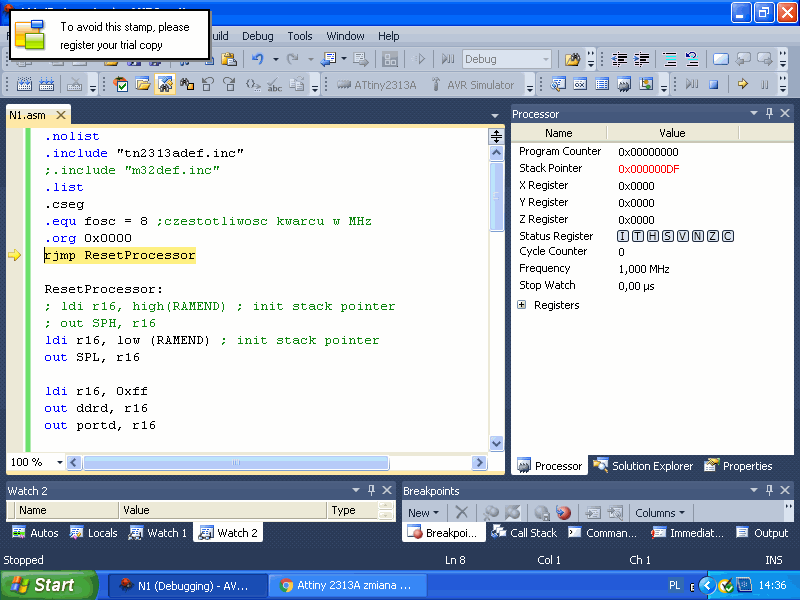Click the Undo arrow icon

(258, 60)
